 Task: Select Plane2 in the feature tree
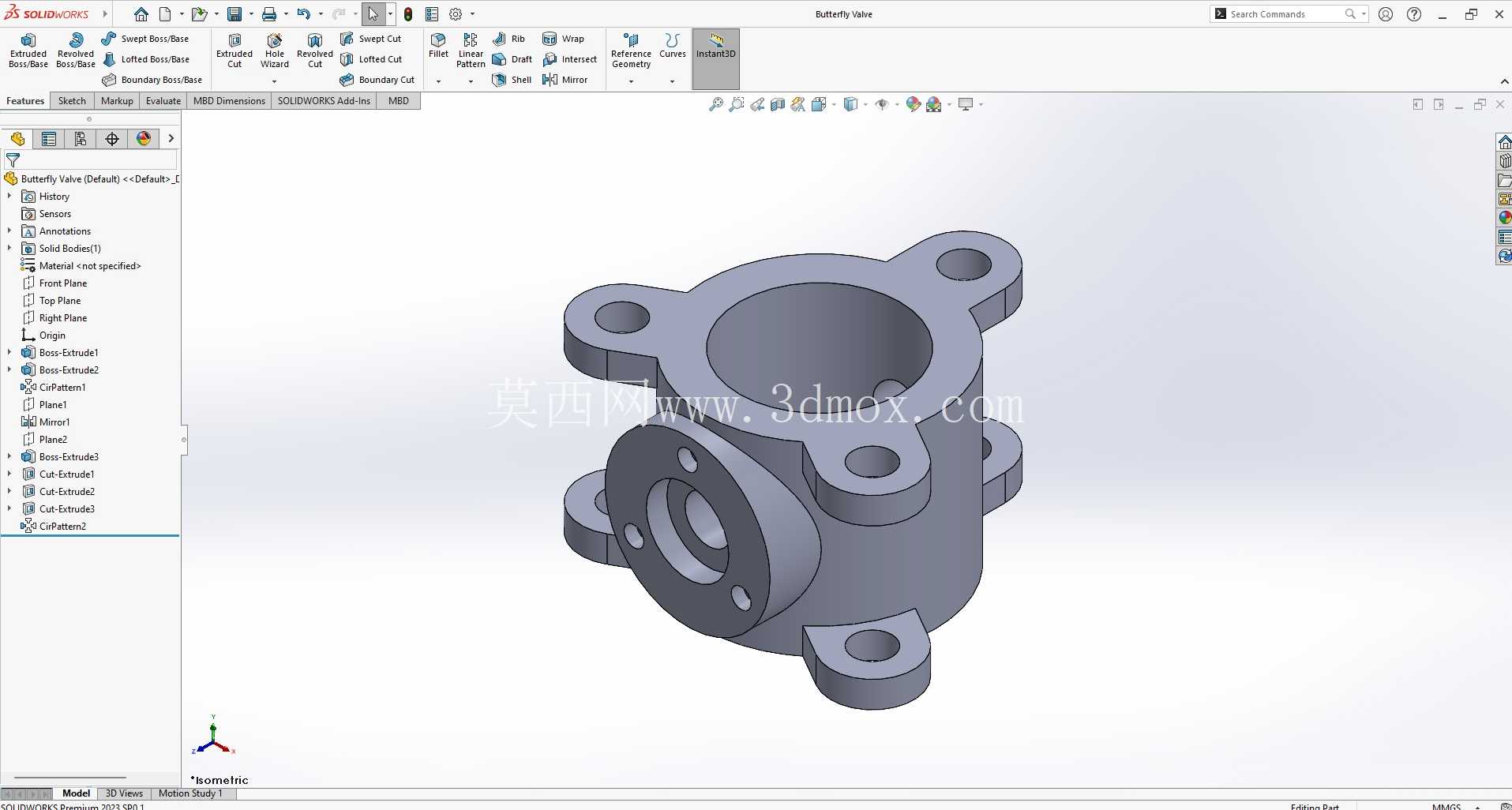tap(45, 439)
